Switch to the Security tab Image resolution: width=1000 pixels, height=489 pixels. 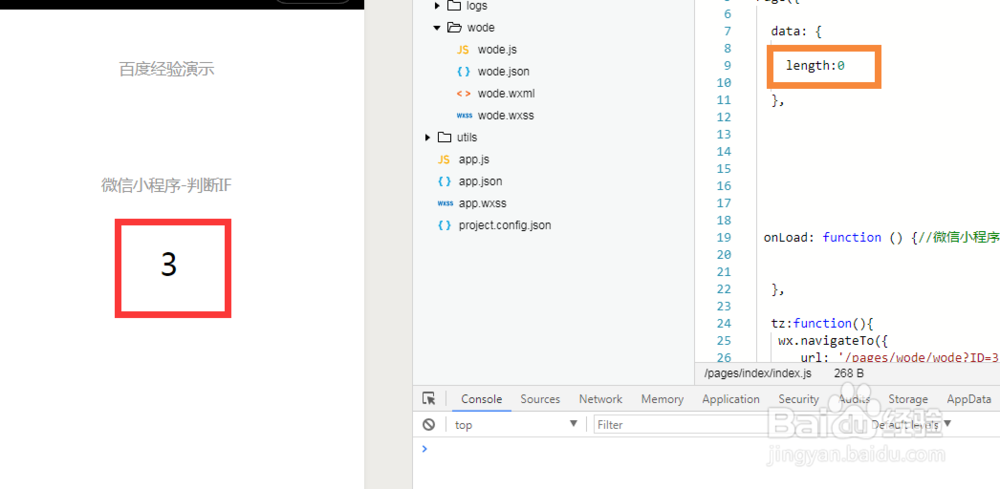click(798, 399)
